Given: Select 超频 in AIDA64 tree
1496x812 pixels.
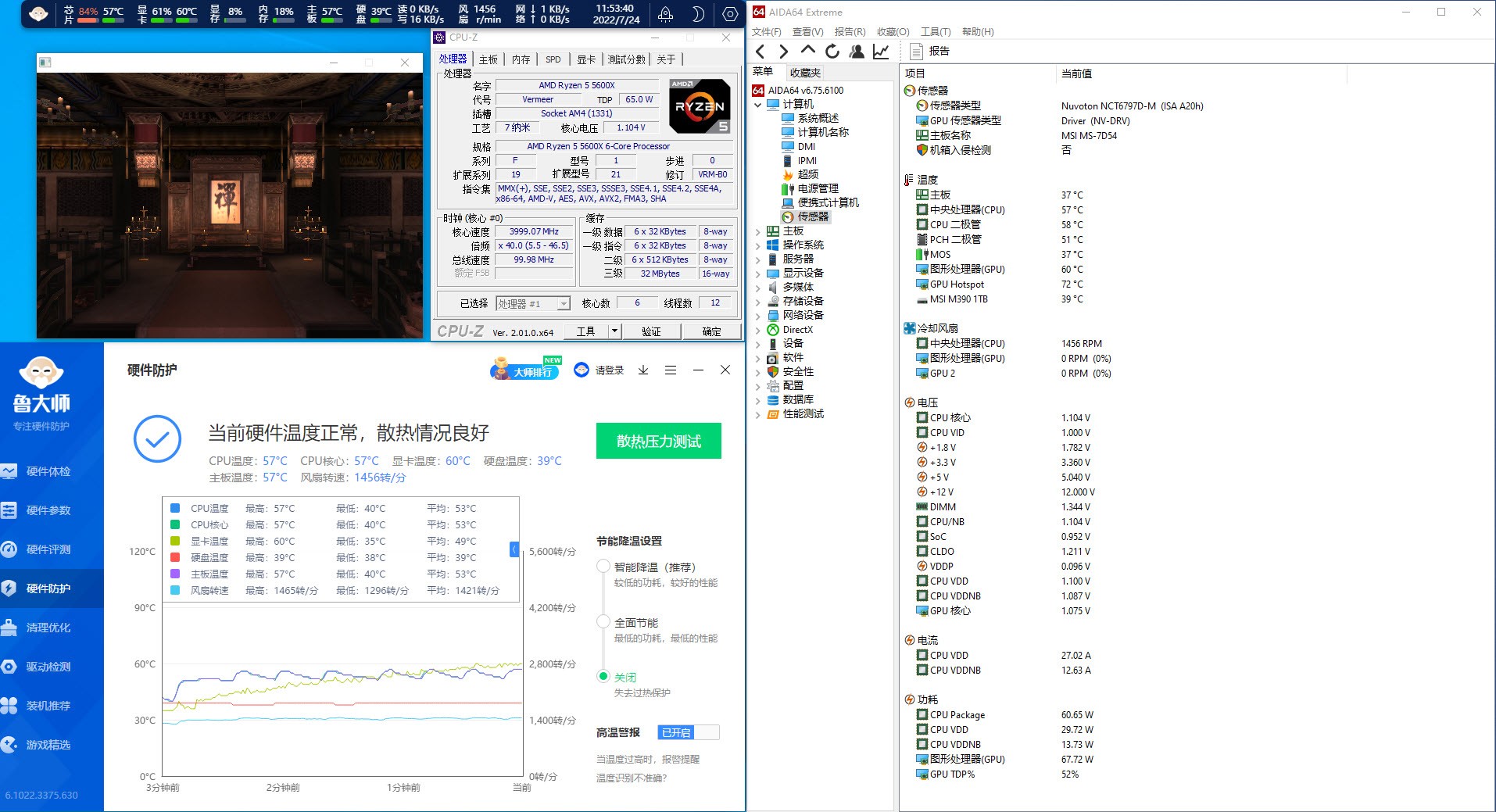Looking at the screenshot, I should click(x=800, y=174).
